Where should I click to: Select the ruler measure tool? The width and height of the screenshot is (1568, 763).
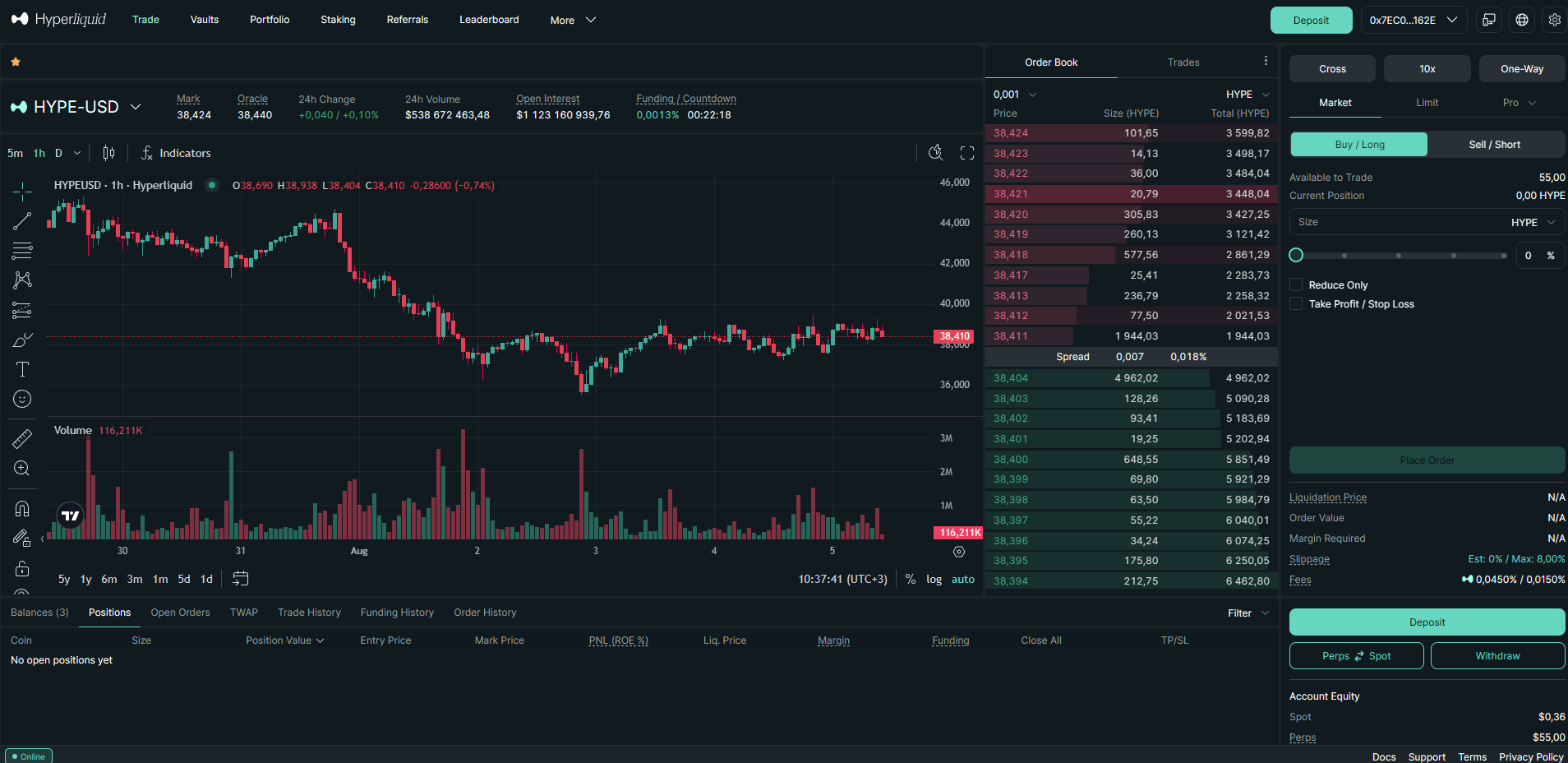(x=22, y=438)
